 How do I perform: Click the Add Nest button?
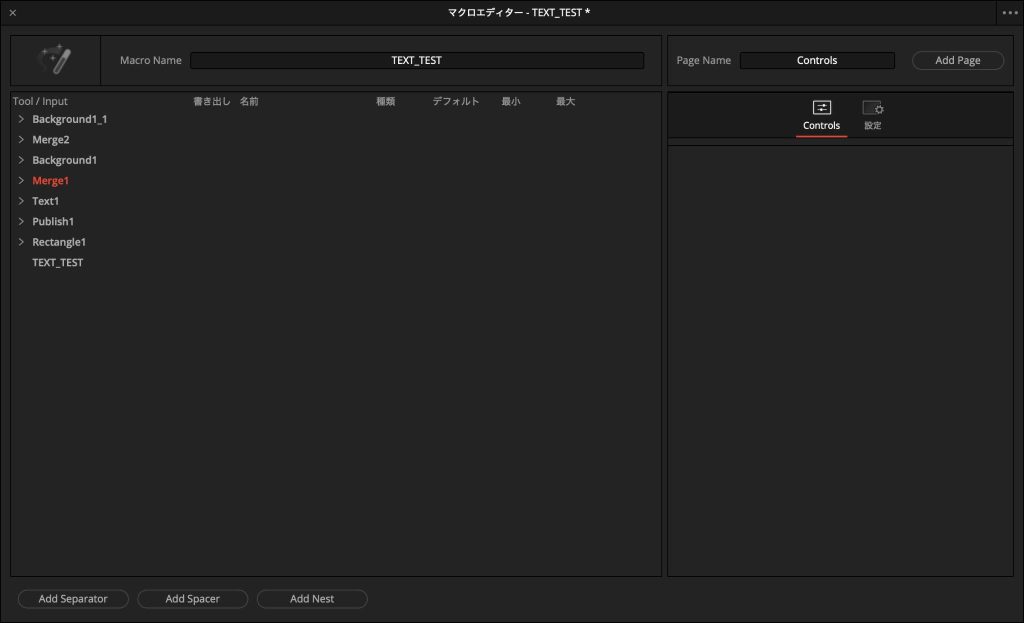coord(312,599)
